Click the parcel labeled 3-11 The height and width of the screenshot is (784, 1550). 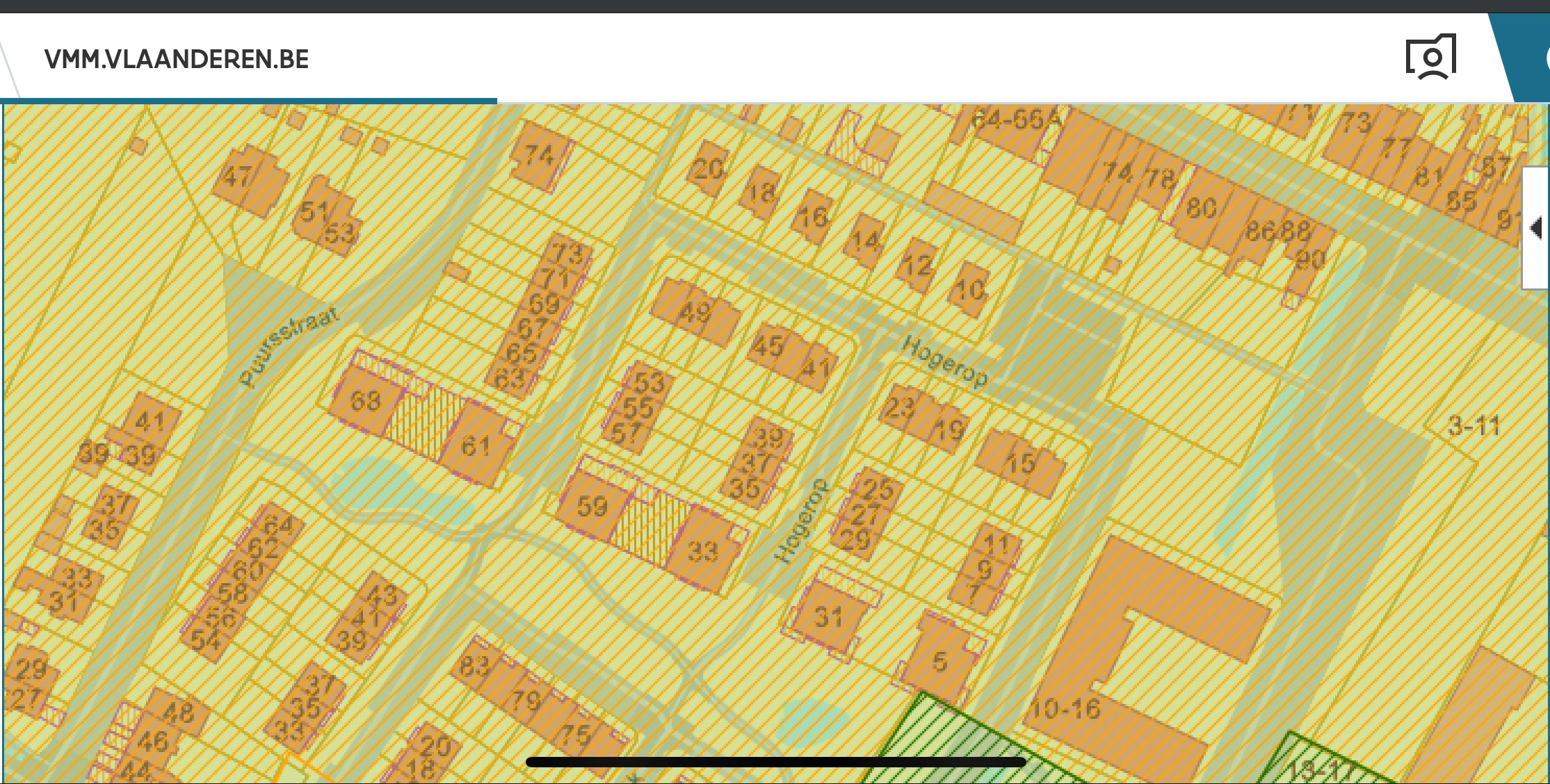pos(1473,425)
